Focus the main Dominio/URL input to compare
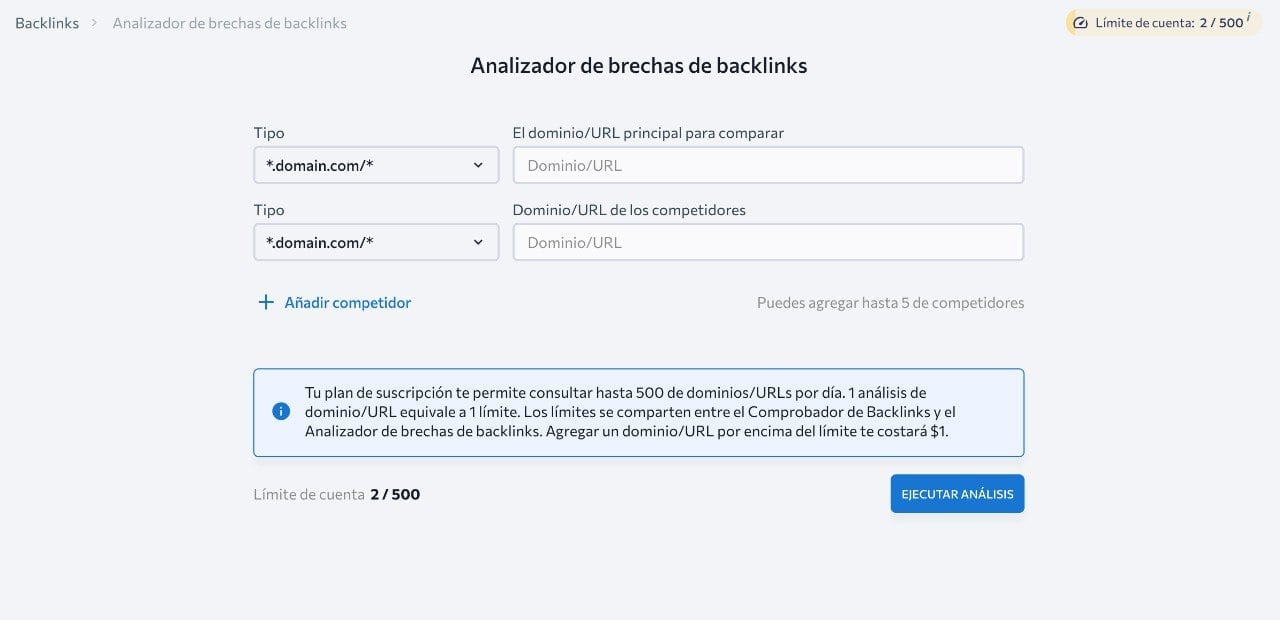 tap(767, 165)
